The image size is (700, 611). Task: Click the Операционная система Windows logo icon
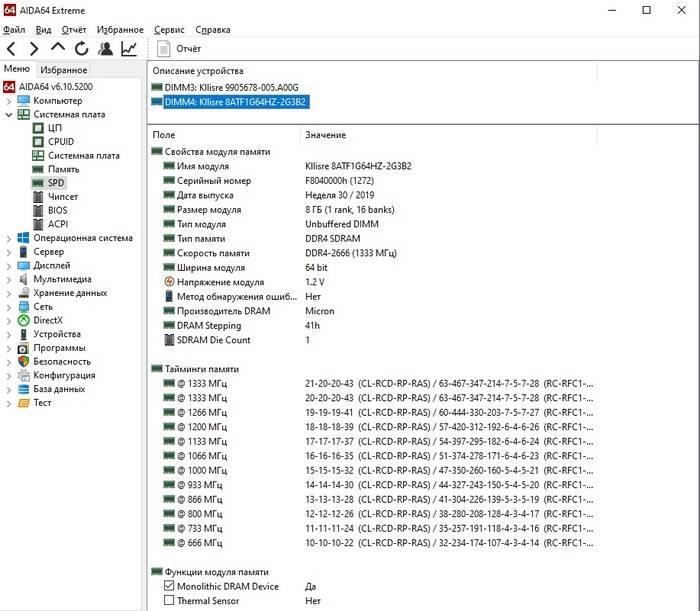click(x=24, y=238)
